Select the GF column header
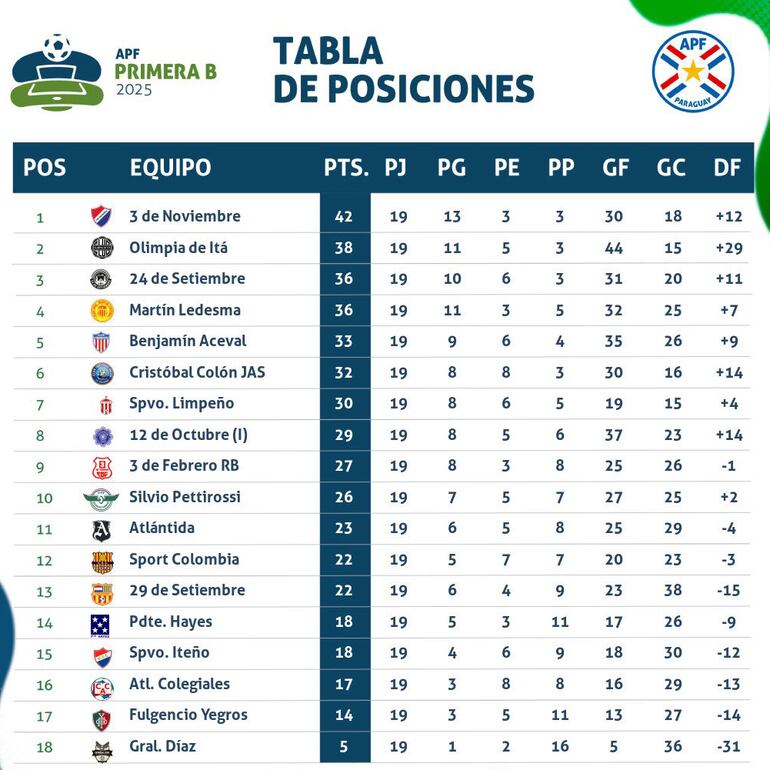Image resolution: width=770 pixels, height=770 pixels. tap(616, 168)
